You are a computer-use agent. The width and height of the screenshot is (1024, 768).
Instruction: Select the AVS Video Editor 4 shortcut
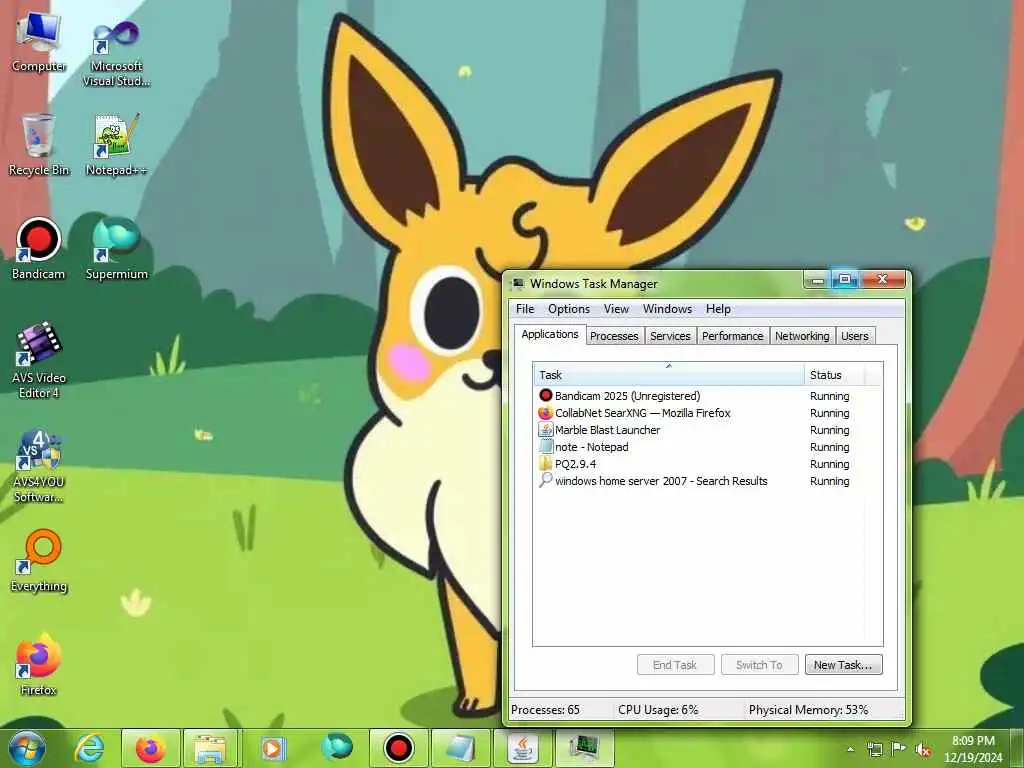(x=39, y=360)
